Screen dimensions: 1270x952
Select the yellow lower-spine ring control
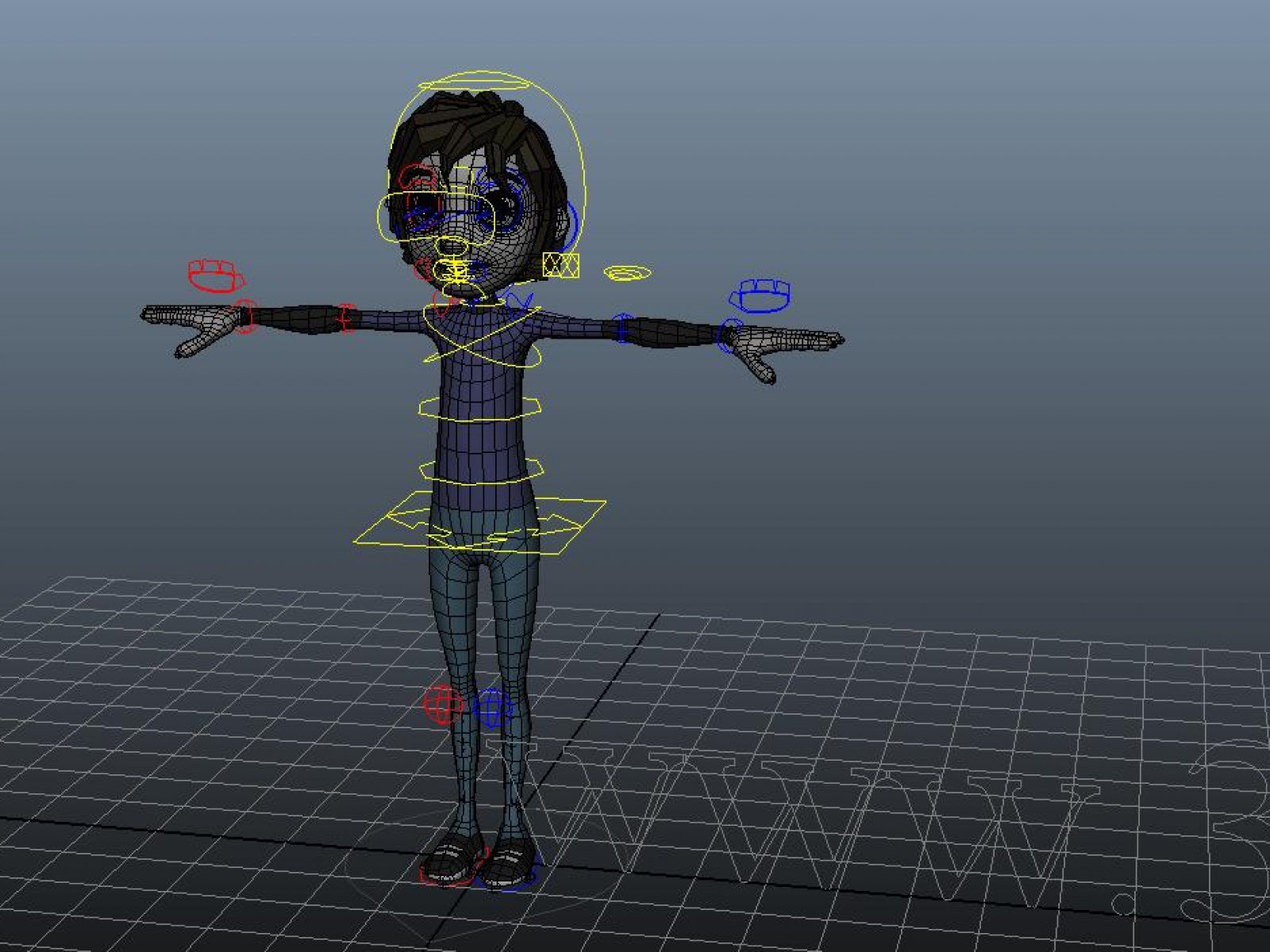pos(481,470)
